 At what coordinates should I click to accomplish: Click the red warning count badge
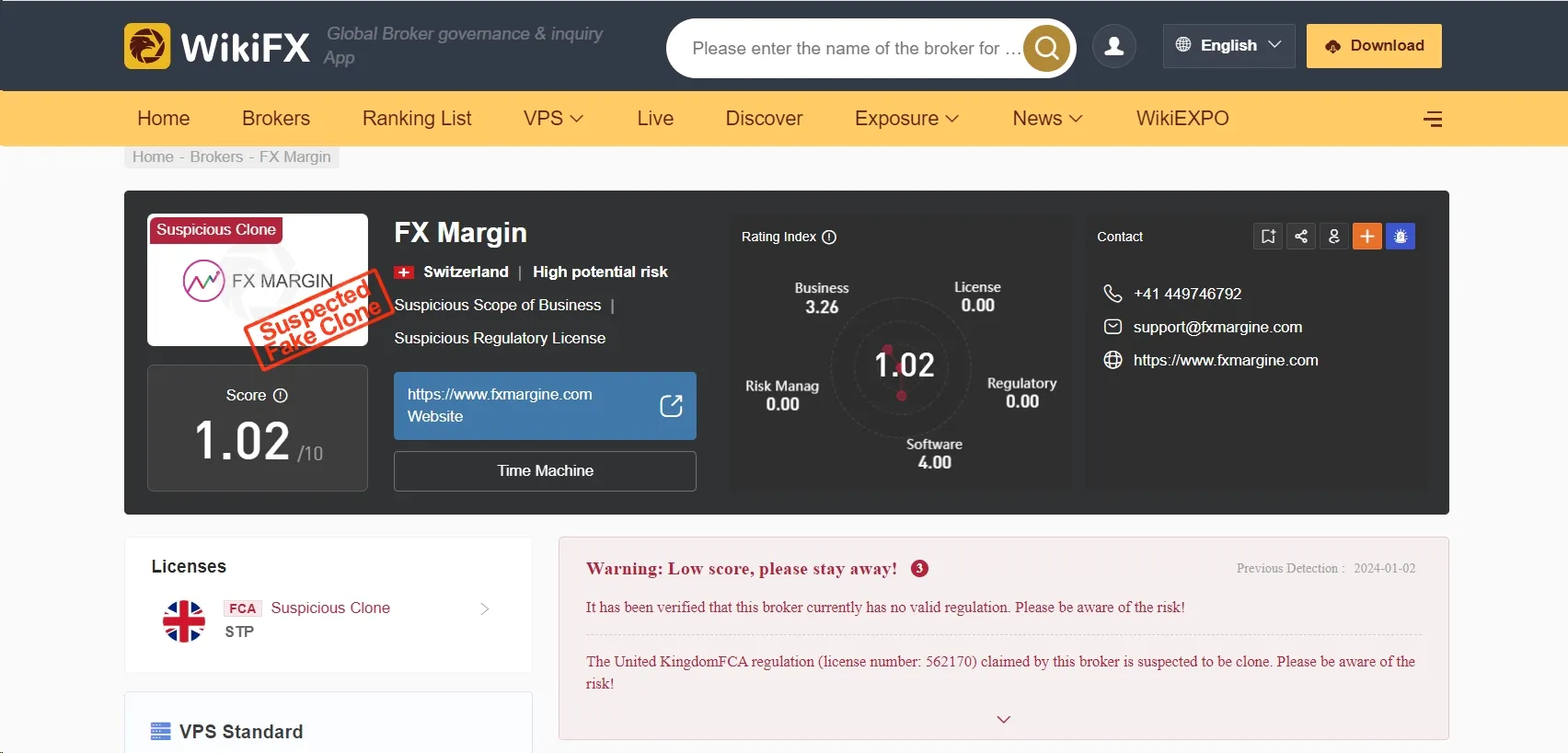pyautogui.click(x=919, y=569)
